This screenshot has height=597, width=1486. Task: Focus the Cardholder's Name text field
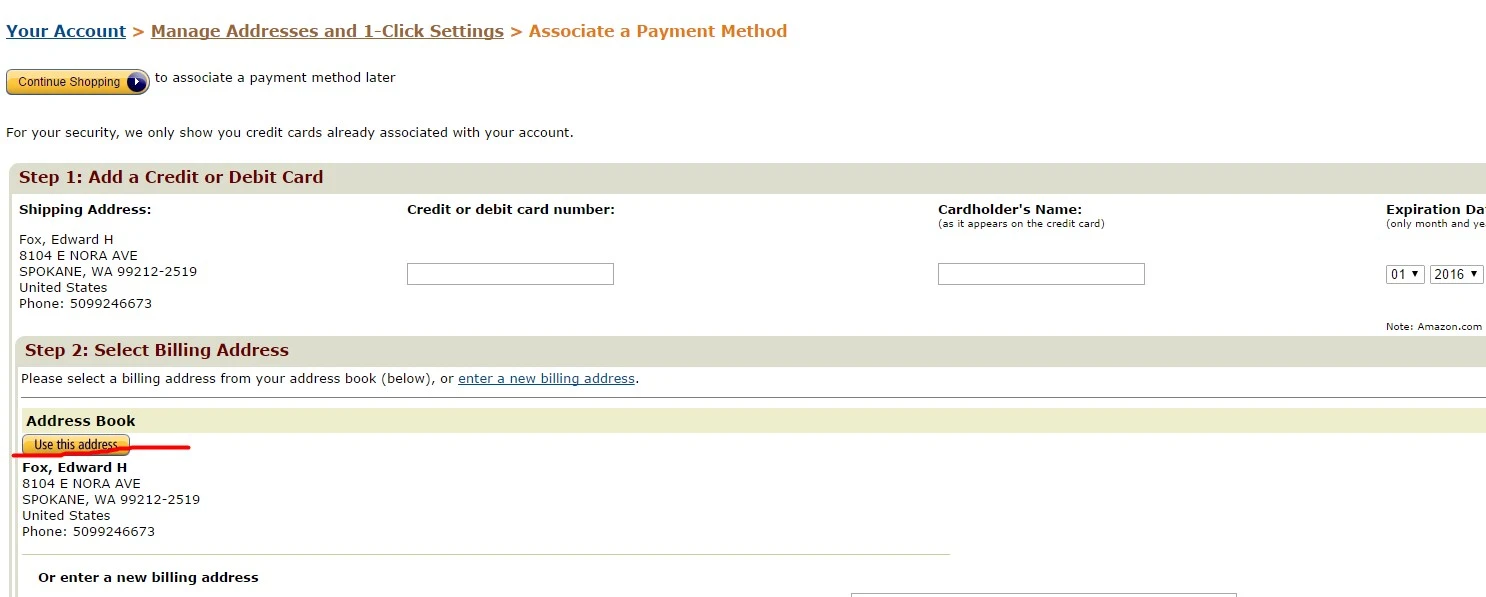(1041, 274)
